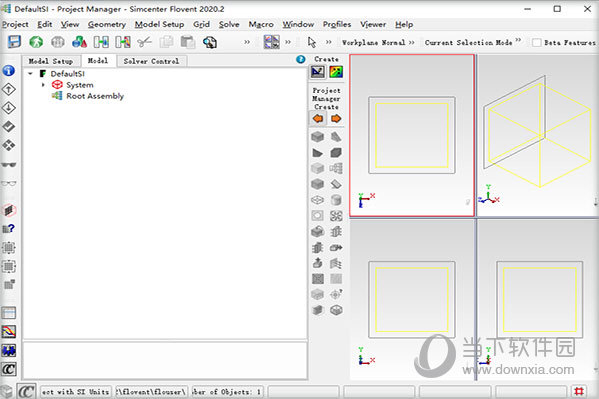This screenshot has height=399, width=599.
Task: Click the diamond down-arrow icon on left sidebar
Action: click(8, 108)
